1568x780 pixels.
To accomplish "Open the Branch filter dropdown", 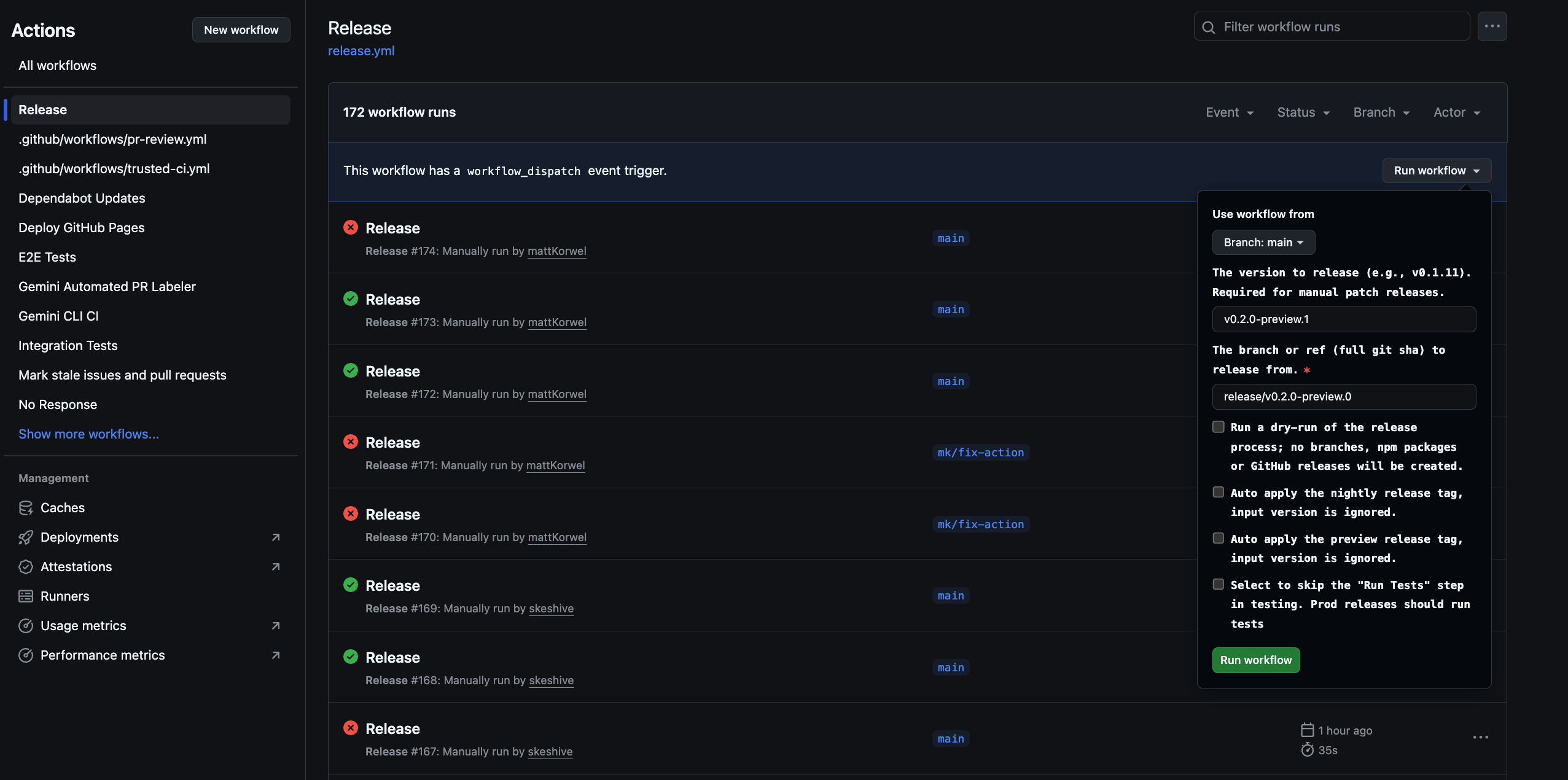I will [1381, 112].
